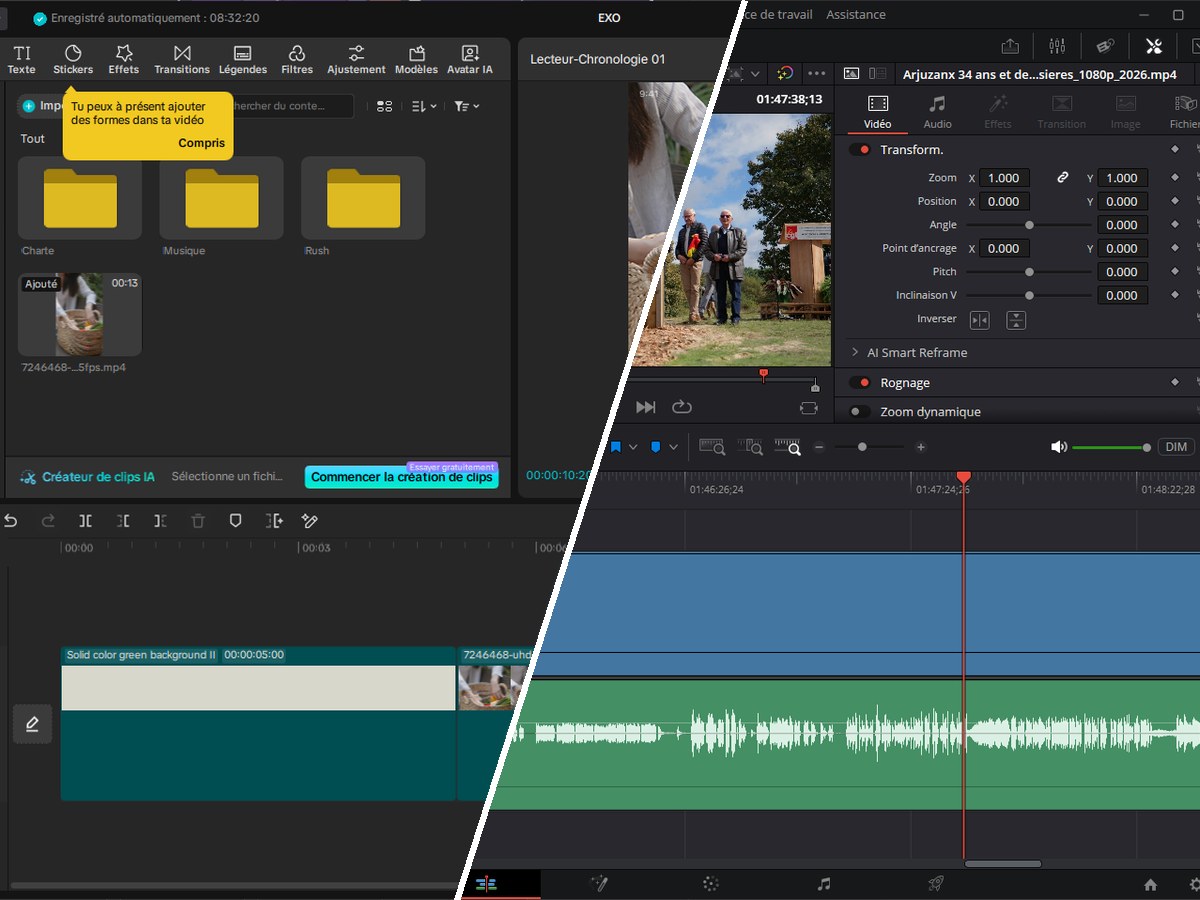Click the flip horizontal Inverser icon
Image resolution: width=1200 pixels, height=900 pixels.
coord(980,320)
